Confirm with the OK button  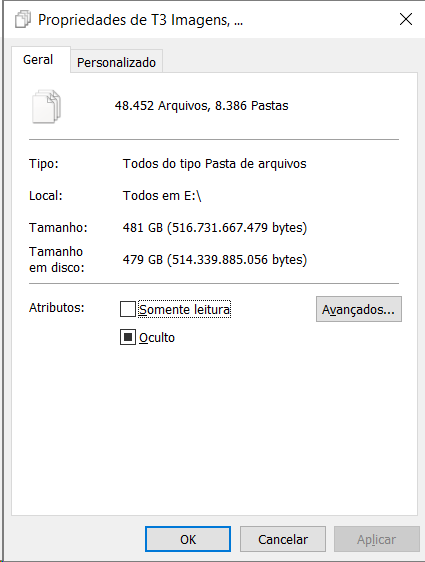coord(188,539)
